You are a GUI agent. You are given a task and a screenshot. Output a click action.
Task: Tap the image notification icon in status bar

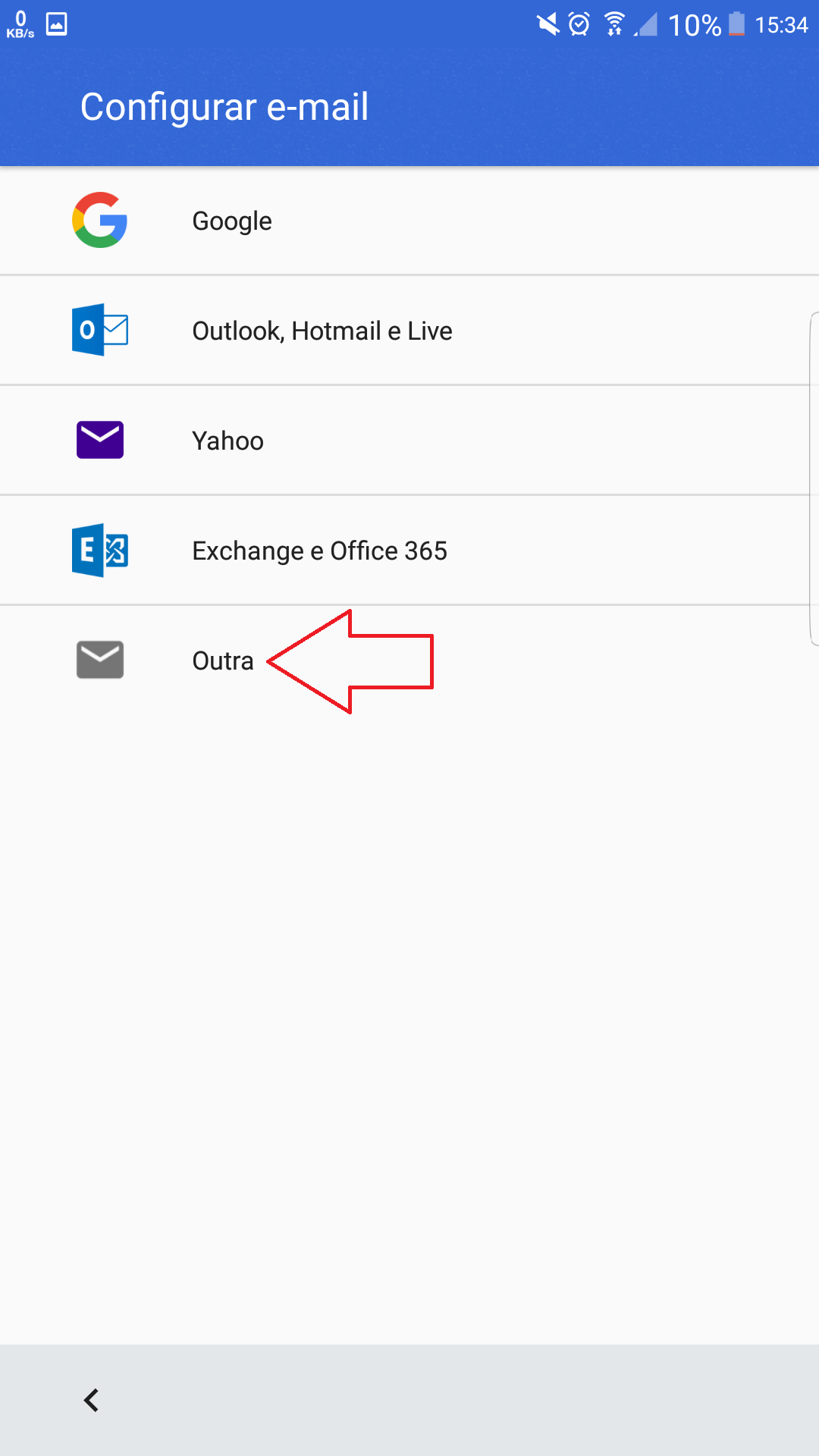57,24
